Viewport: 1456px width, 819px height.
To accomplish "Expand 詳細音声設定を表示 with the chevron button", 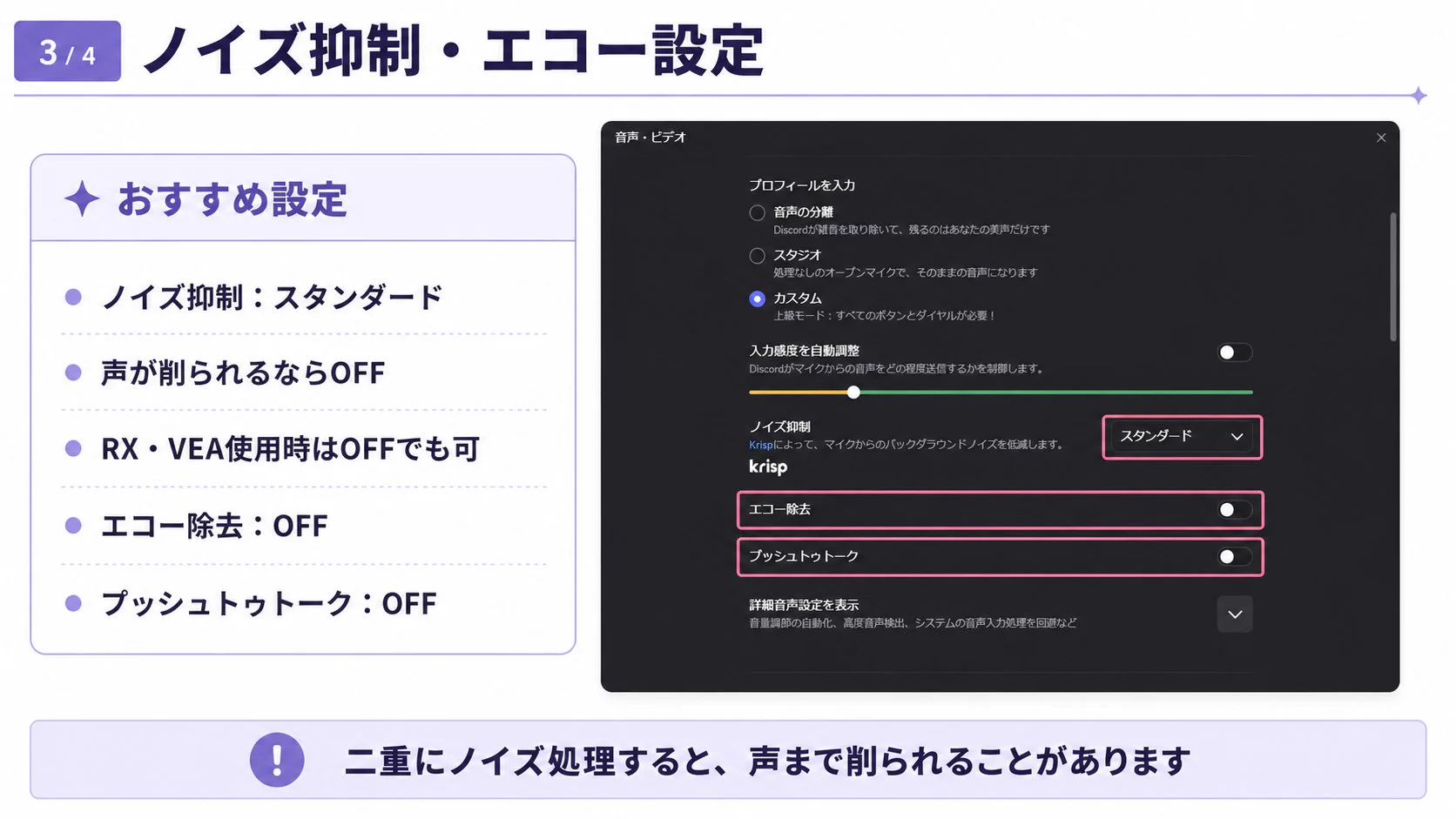I will click(x=1235, y=614).
